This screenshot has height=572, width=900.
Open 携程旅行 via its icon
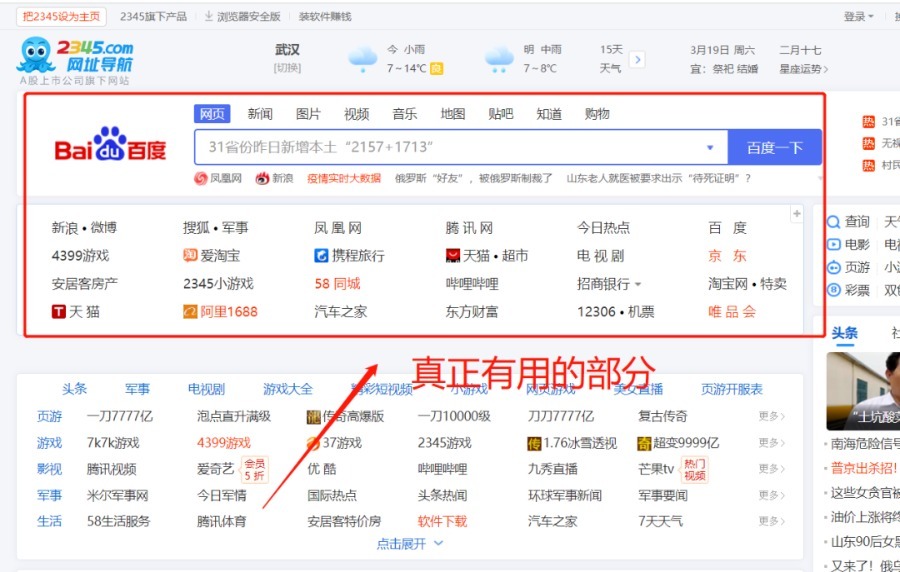(x=322, y=256)
